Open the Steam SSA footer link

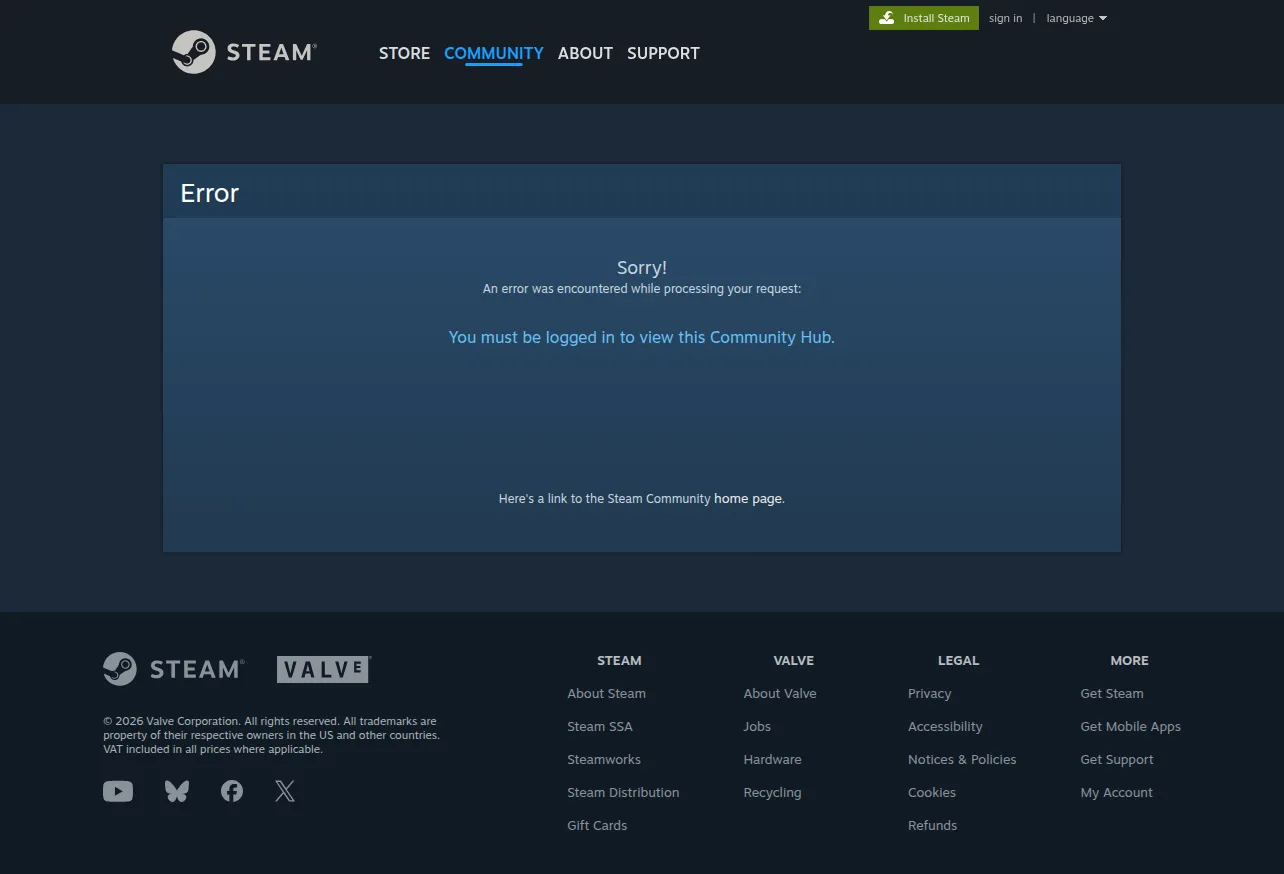coord(600,726)
